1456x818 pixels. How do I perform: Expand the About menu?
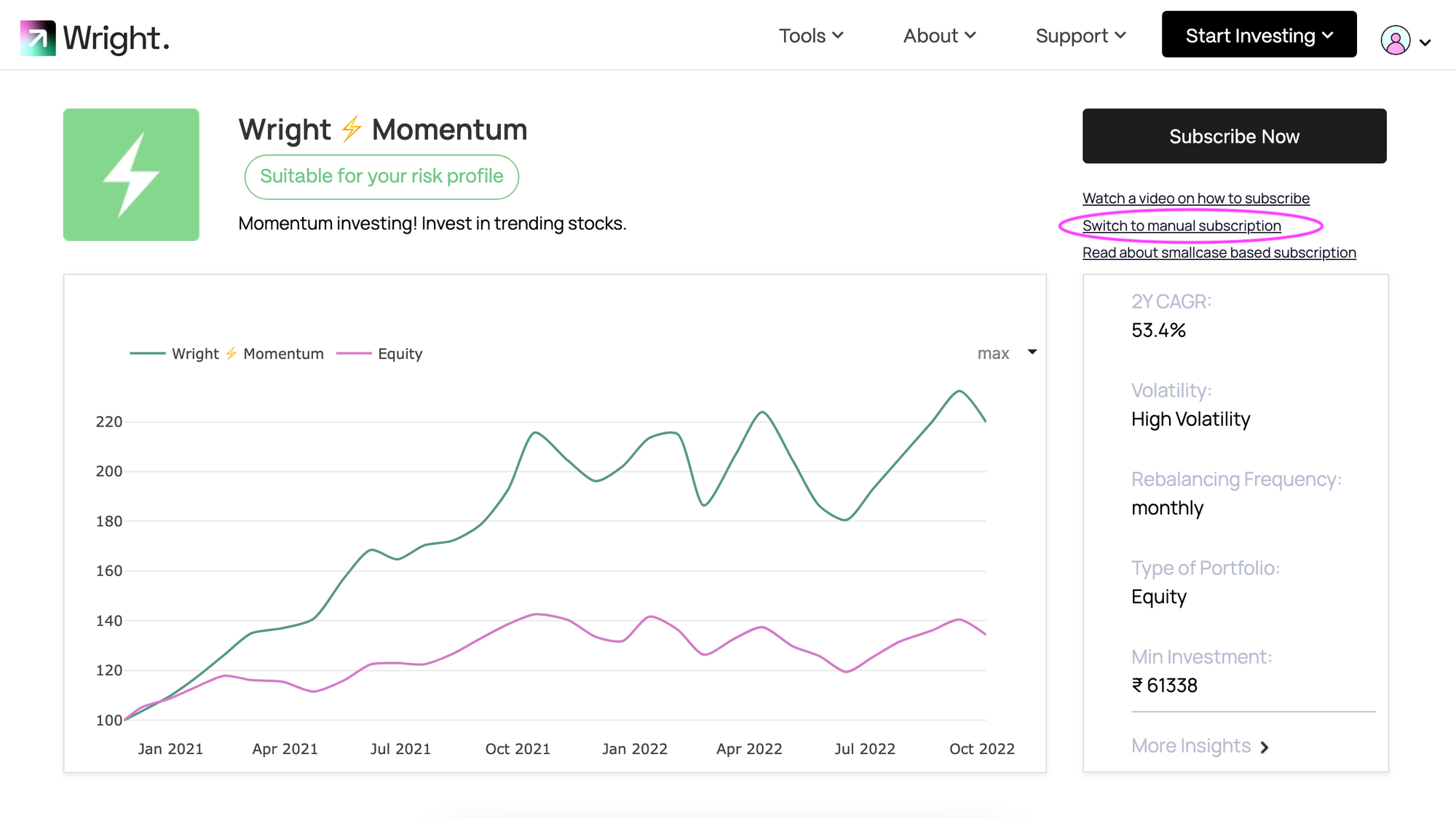pos(939,36)
